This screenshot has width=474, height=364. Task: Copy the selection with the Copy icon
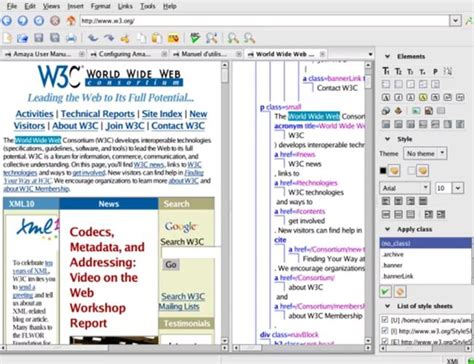(141, 38)
